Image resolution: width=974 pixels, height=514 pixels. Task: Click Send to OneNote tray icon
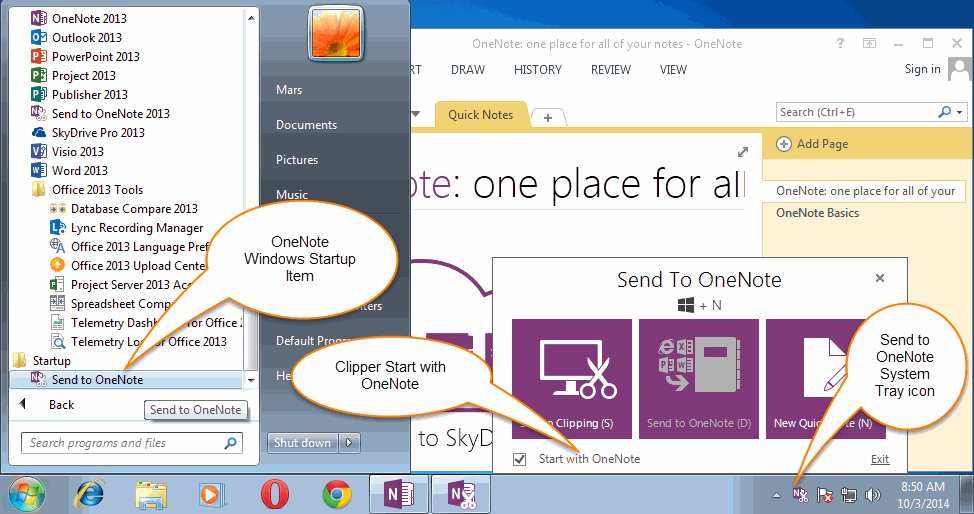801,495
